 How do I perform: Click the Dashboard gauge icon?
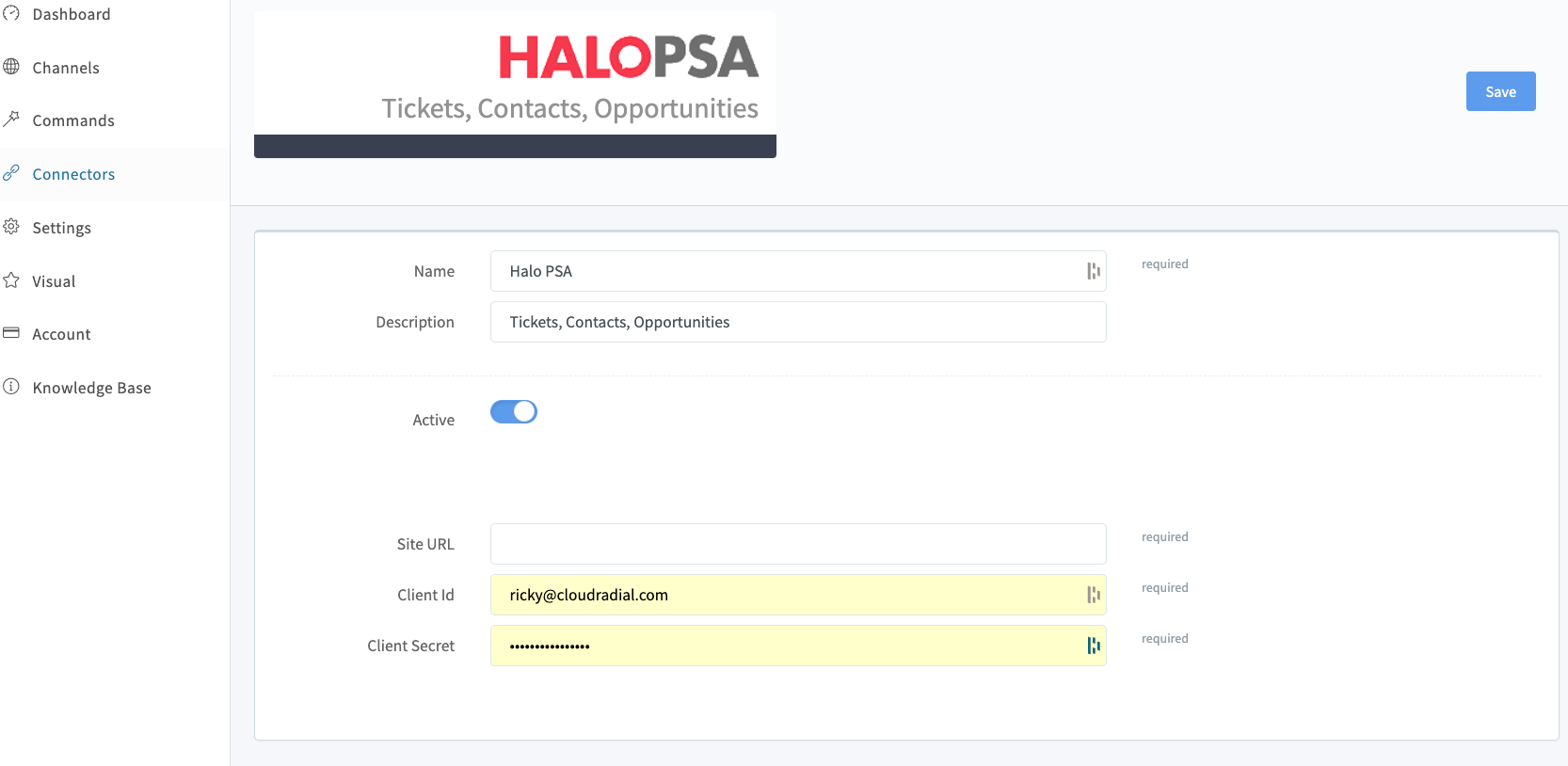(11, 13)
